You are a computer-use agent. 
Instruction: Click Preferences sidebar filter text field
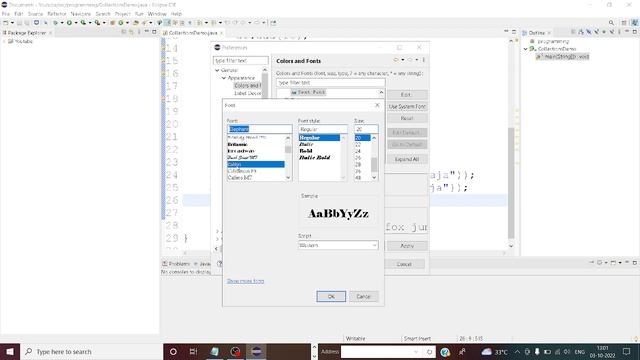240,60
